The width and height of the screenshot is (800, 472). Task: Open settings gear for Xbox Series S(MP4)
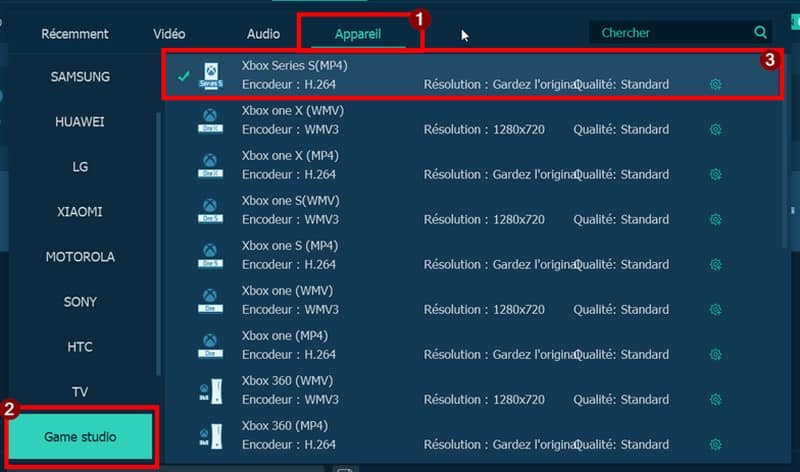point(715,84)
